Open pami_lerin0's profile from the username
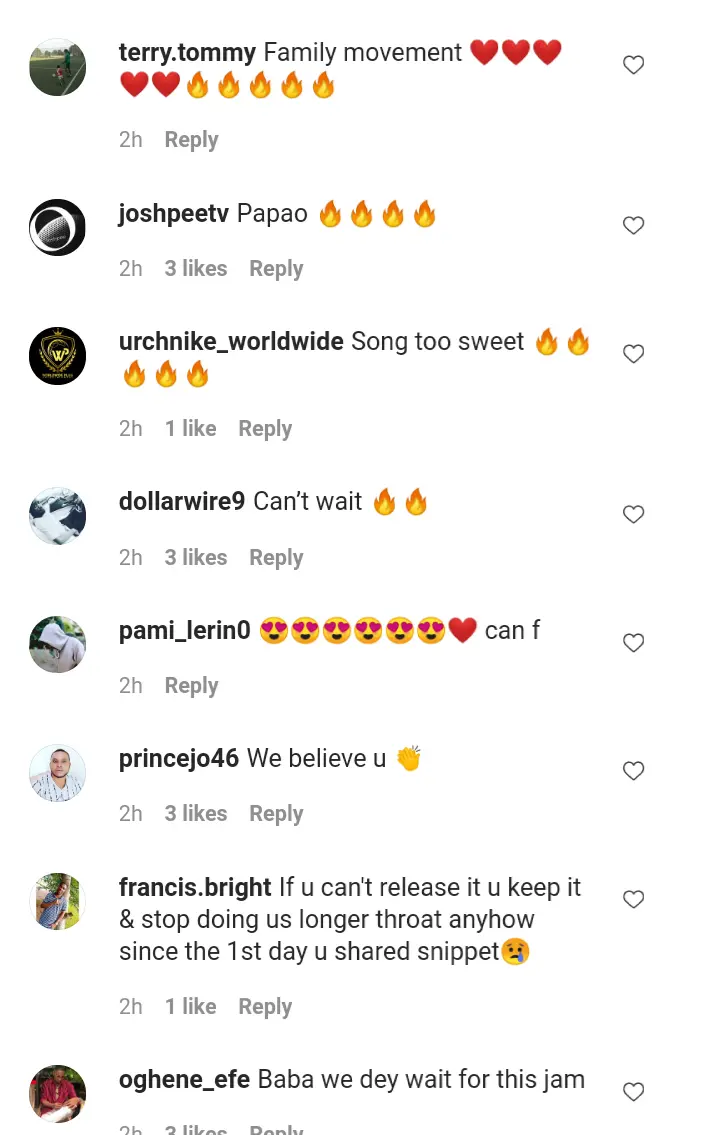The width and height of the screenshot is (720, 1135). click(x=185, y=630)
